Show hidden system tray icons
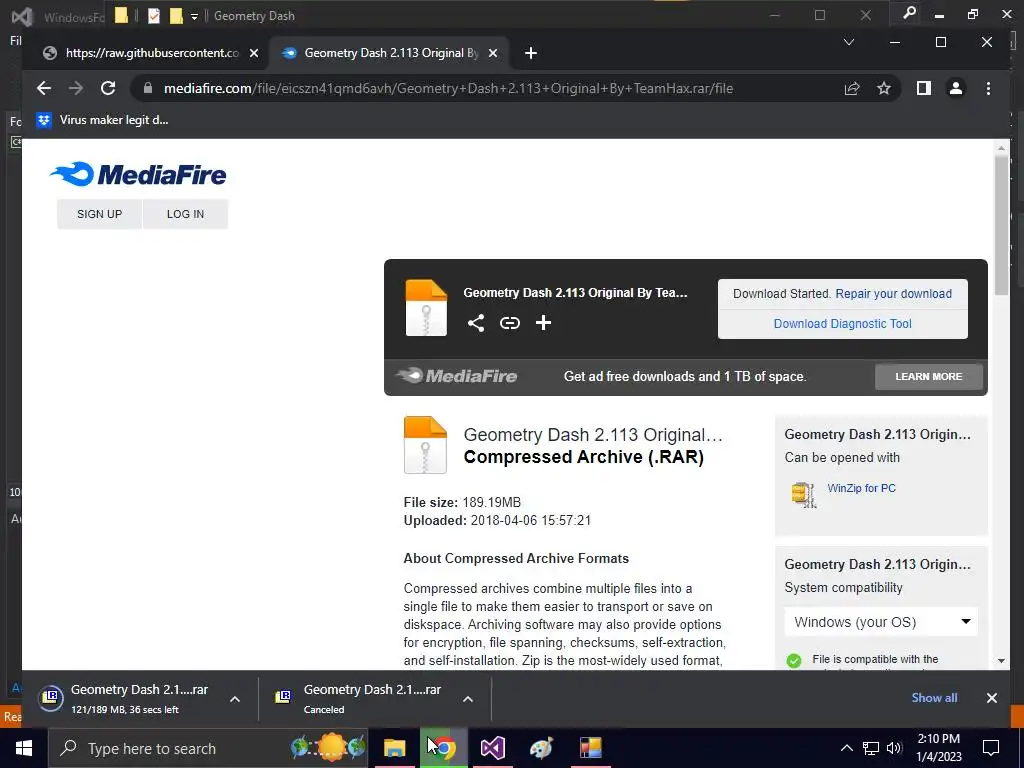The image size is (1024, 768). (x=846, y=748)
